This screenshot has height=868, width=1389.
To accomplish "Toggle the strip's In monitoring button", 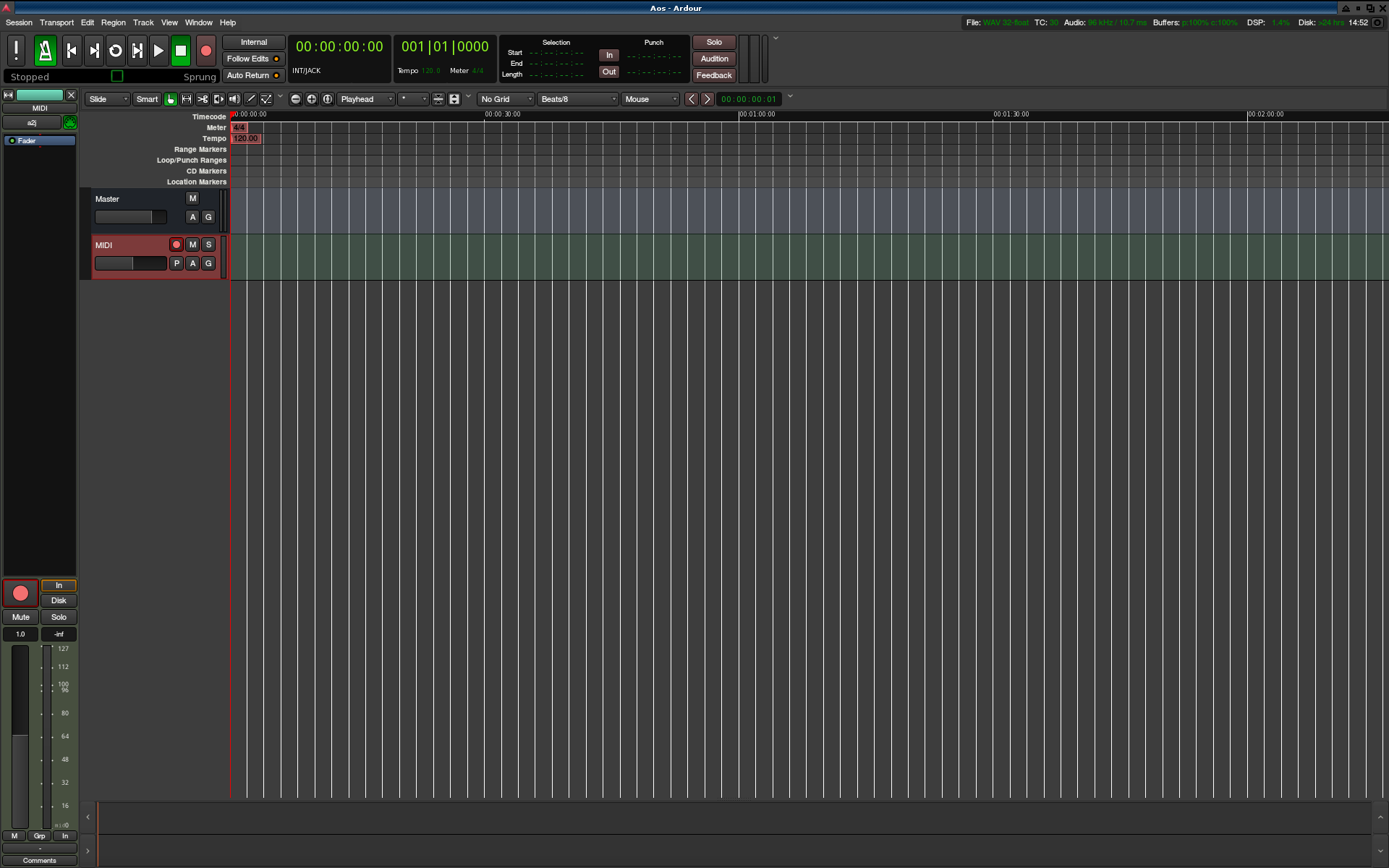I will pos(59,585).
